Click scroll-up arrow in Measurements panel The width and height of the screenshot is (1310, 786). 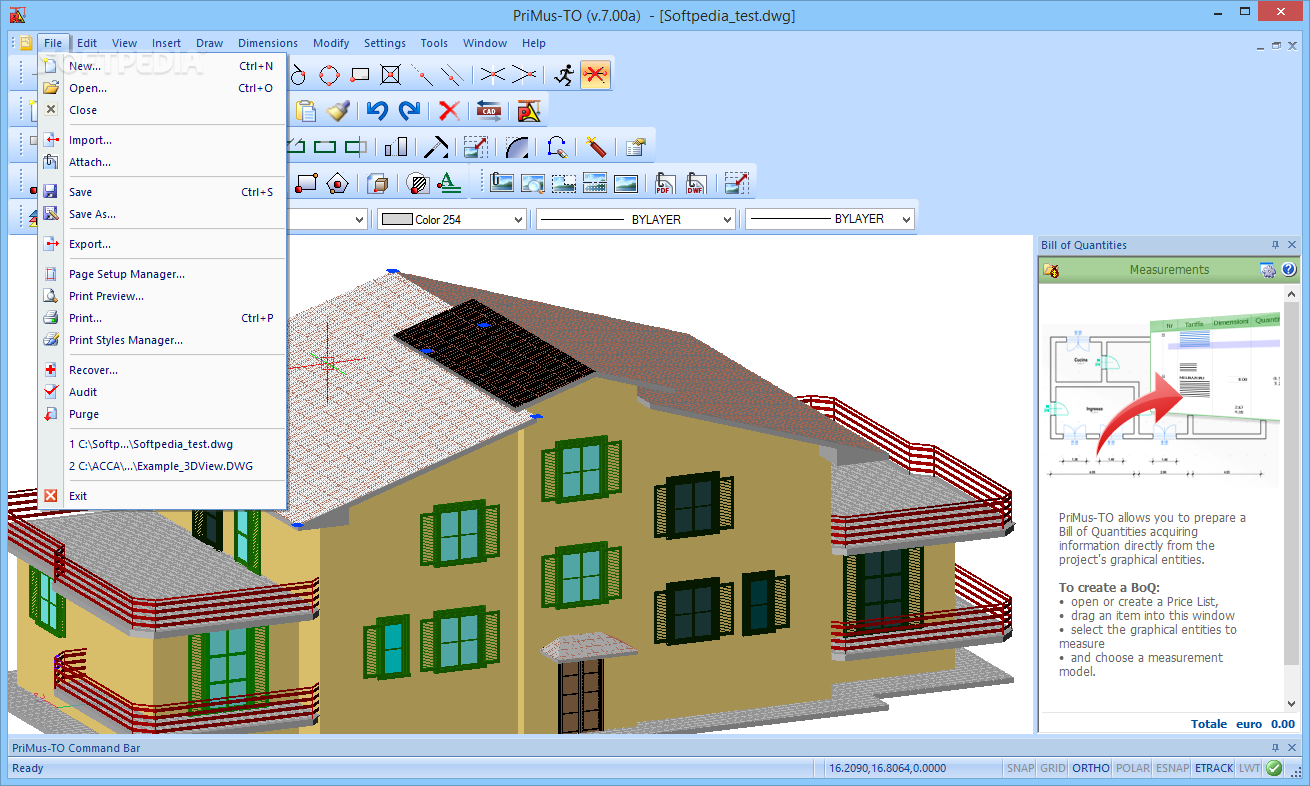pyautogui.click(x=1291, y=293)
